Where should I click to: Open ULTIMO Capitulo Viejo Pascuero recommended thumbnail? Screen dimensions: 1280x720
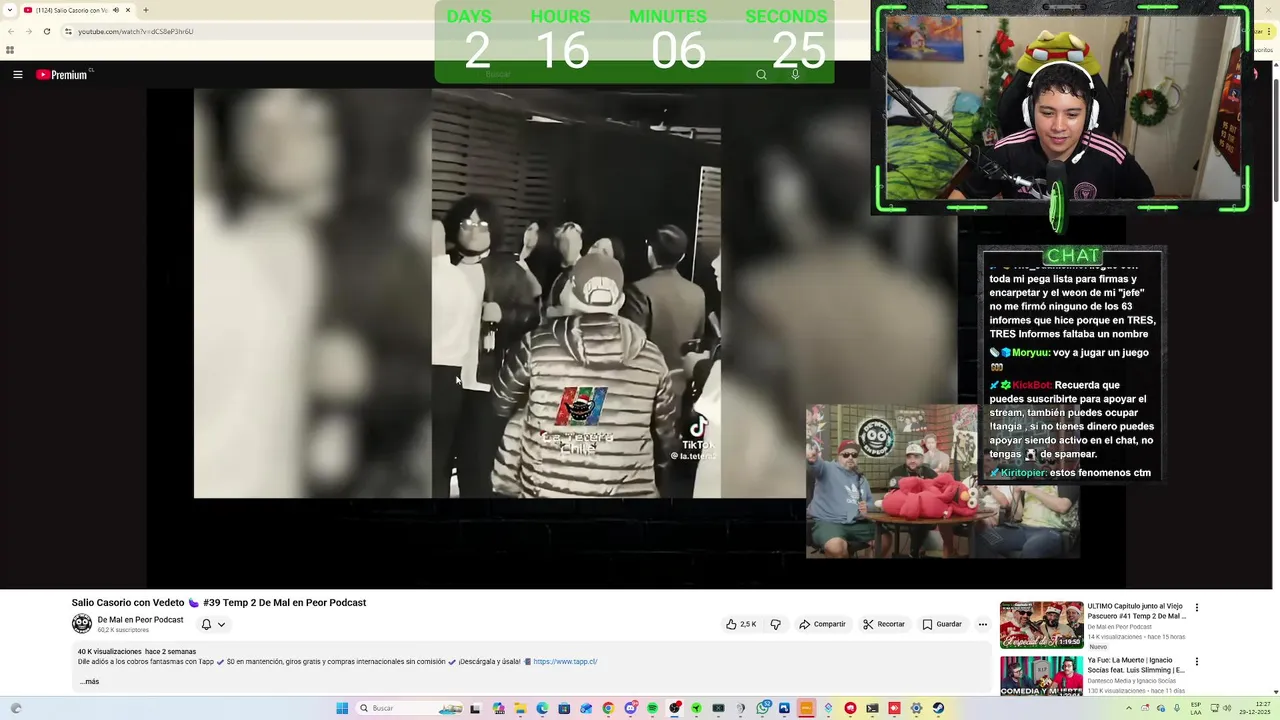[1041, 624]
